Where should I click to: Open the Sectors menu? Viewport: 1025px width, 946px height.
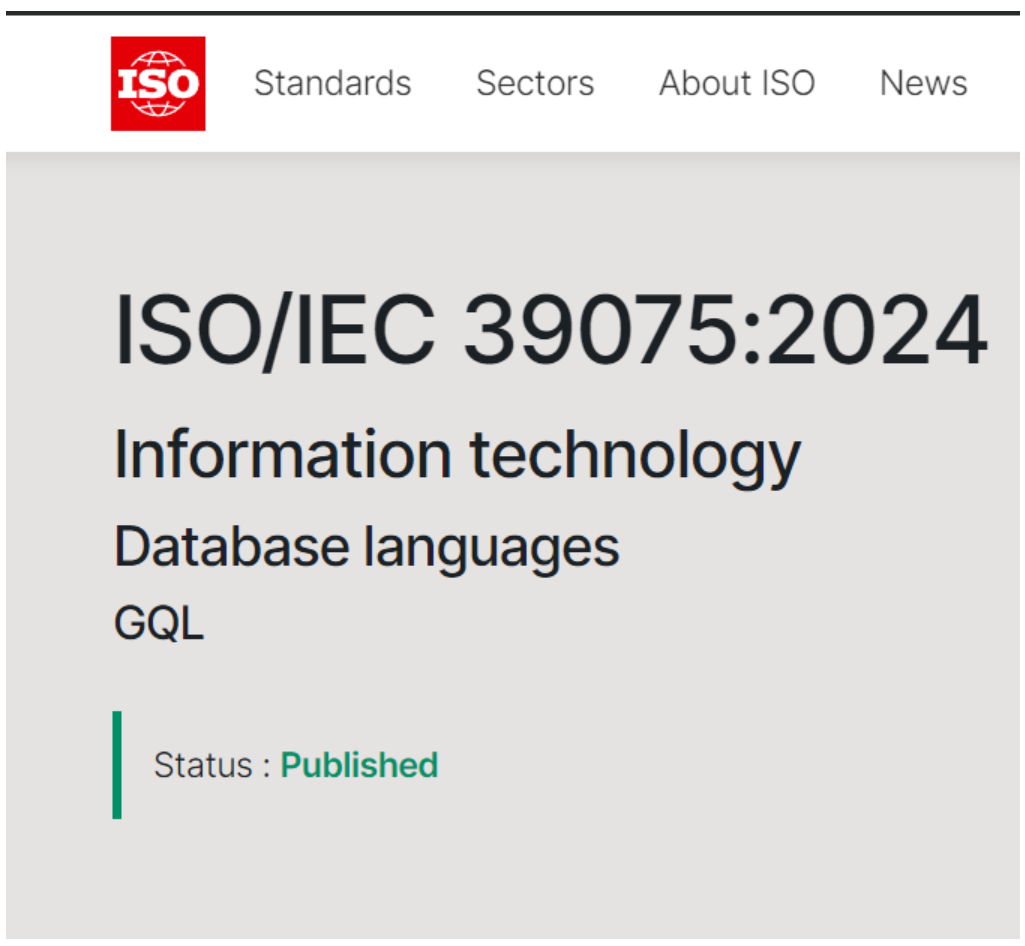coord(535,83)
